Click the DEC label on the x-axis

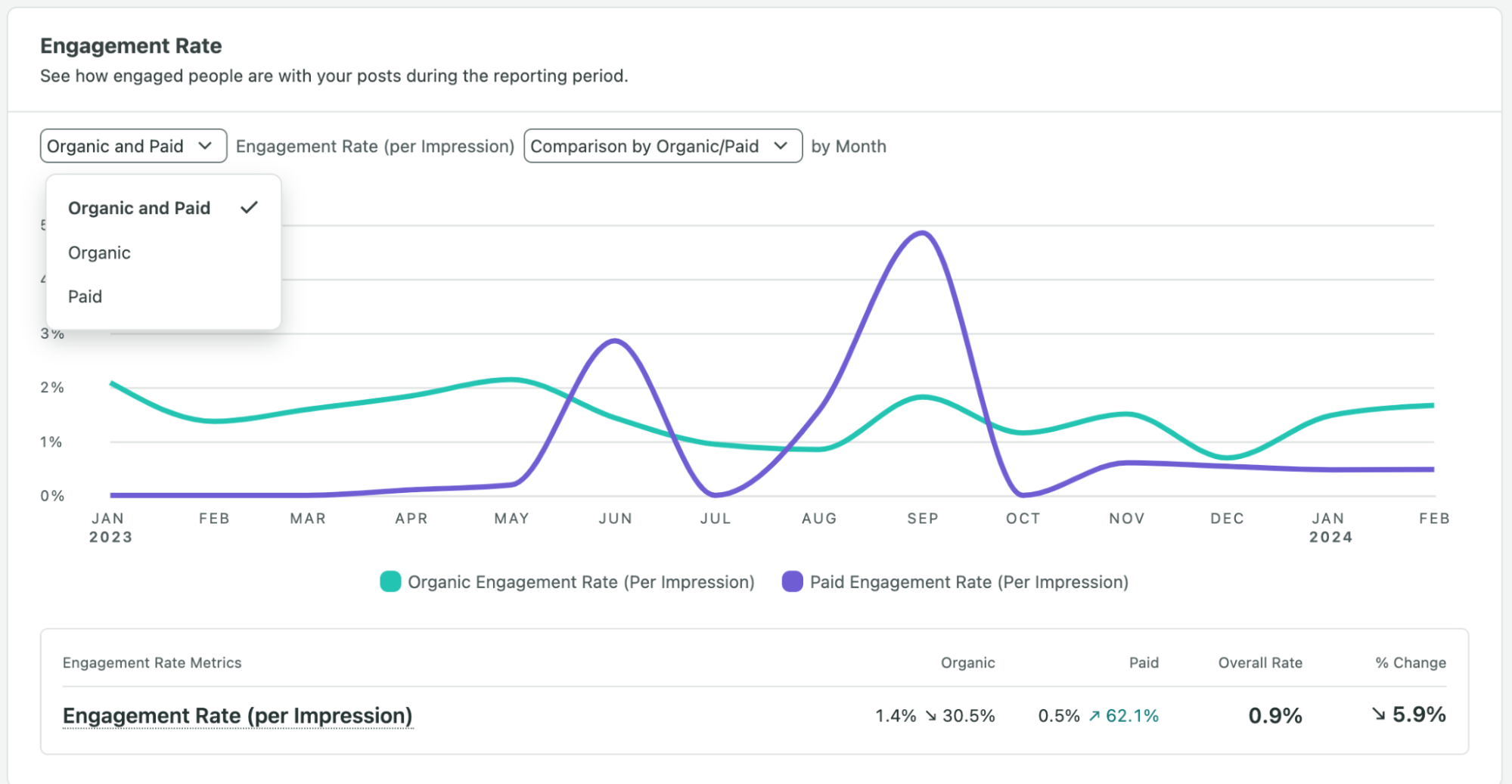(1227, 519)
